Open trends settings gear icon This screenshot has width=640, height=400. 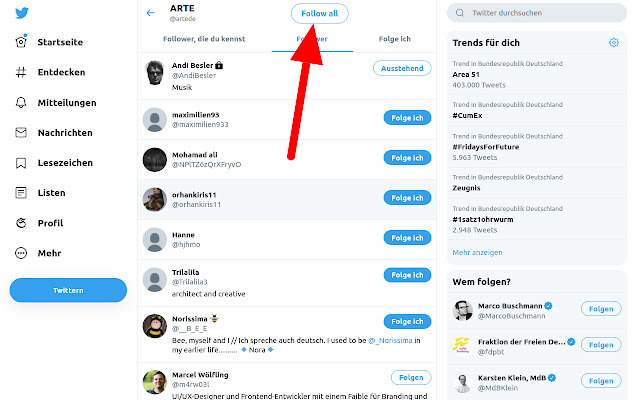[614, 43]
